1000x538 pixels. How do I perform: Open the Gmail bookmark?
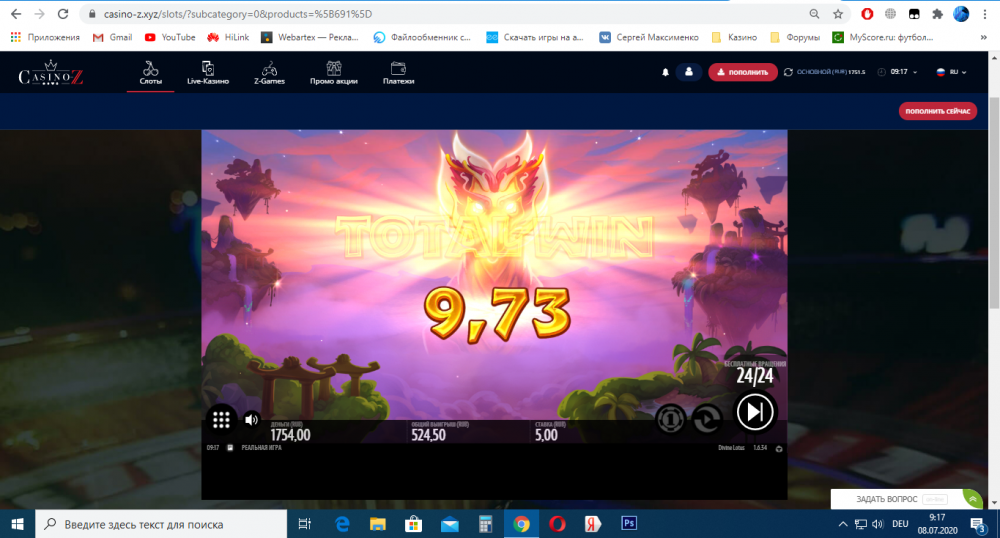112,37
